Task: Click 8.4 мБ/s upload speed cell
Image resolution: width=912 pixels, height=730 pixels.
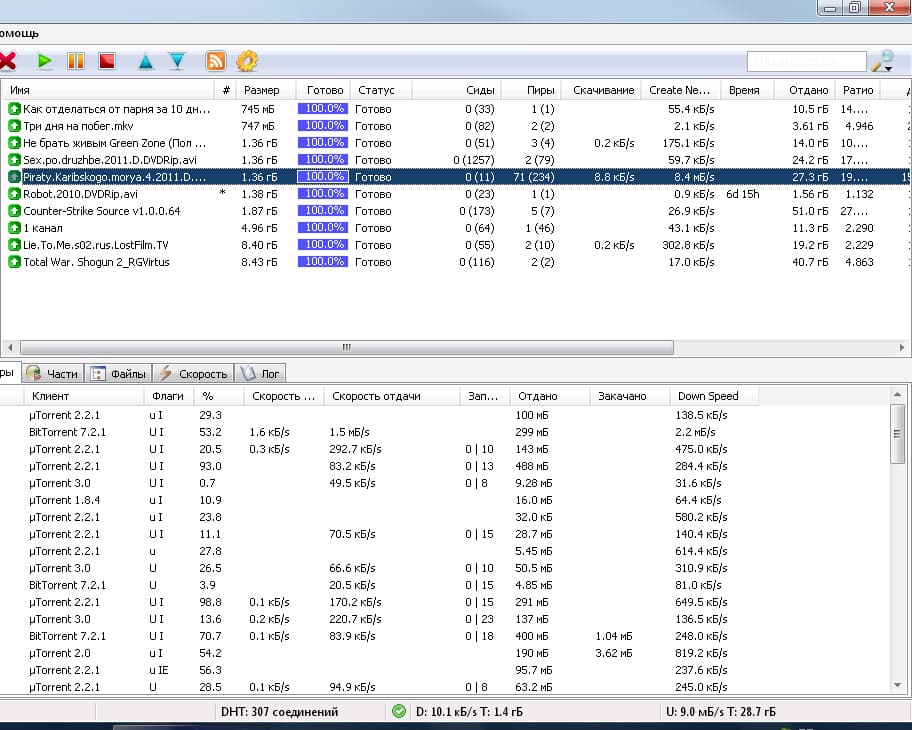Action: tap(694, 177)
